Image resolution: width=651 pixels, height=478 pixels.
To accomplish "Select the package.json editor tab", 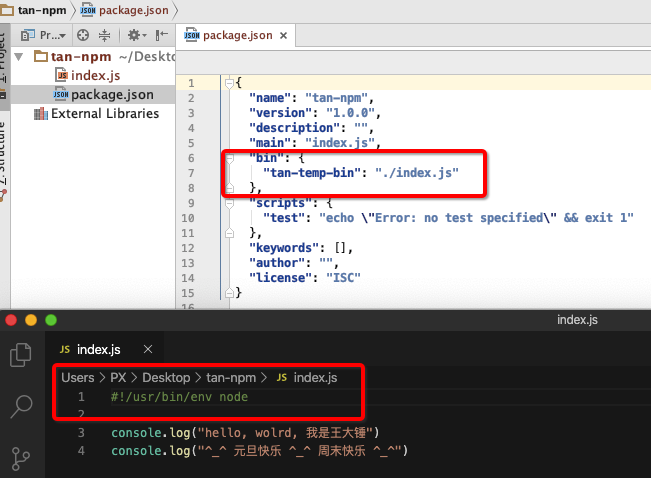I will [236, 35].
